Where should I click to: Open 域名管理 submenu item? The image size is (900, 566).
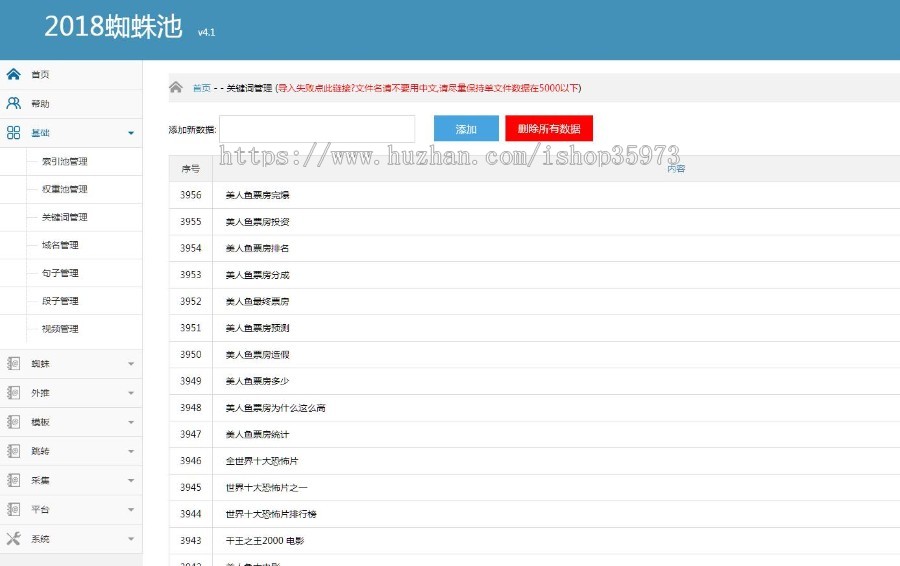pos(60,245)
